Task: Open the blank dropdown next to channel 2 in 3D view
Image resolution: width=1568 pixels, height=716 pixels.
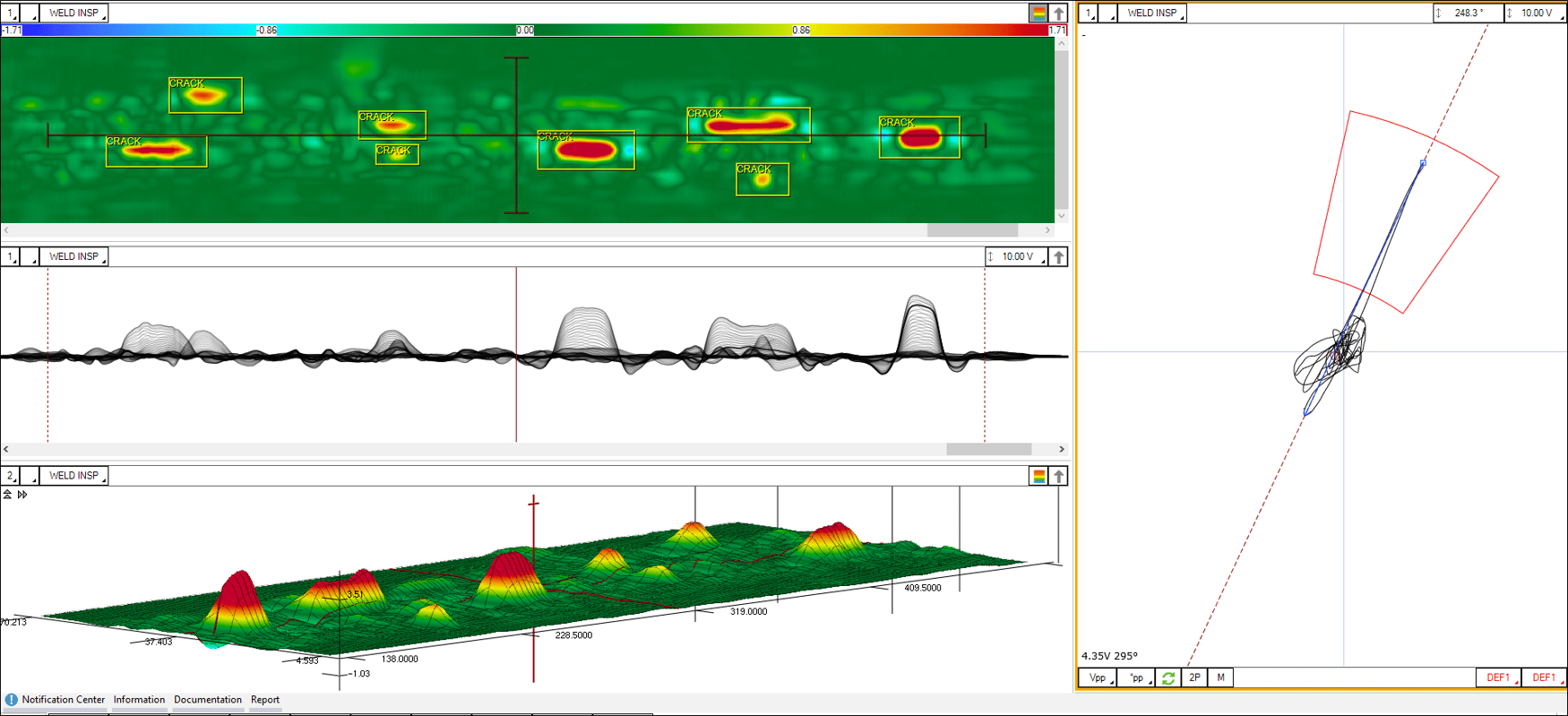Action: coord(30,476)
